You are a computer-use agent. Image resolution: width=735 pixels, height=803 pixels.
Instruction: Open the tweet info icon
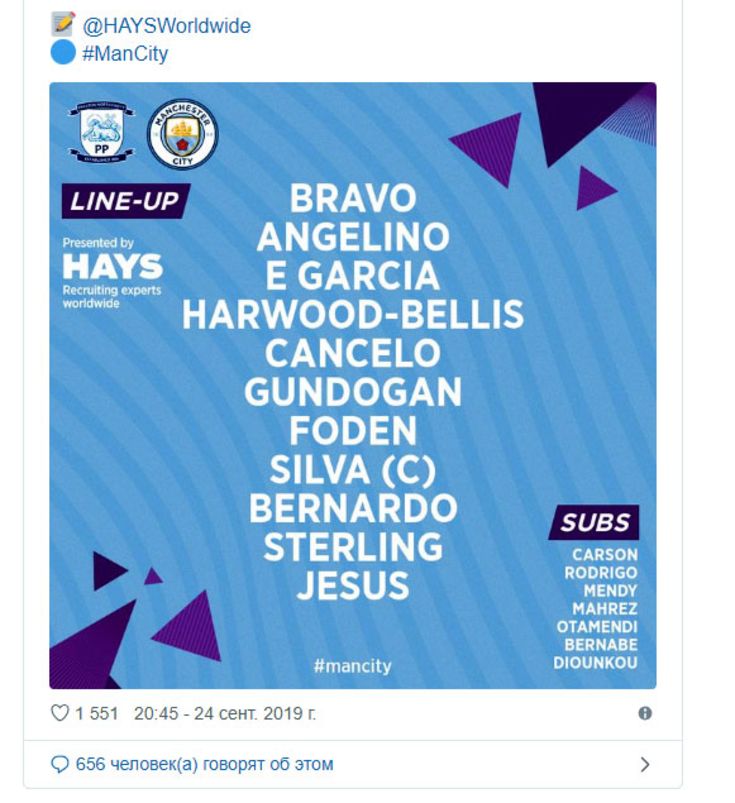point(645,713)
